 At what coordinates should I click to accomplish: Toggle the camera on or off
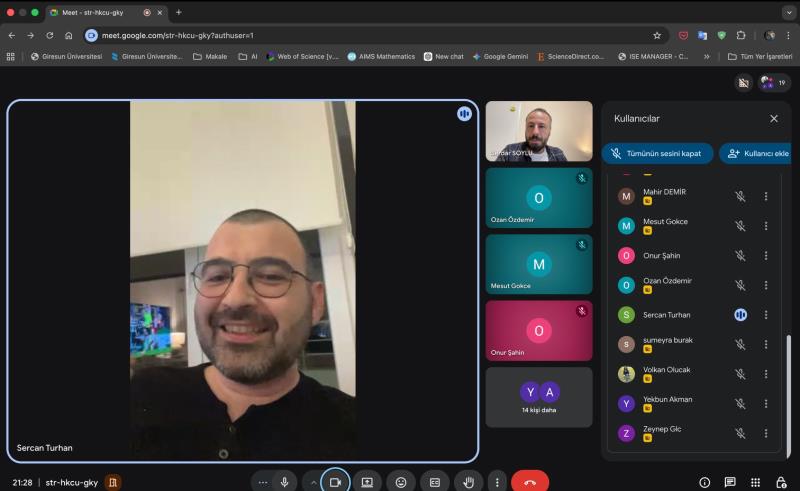point(335,482)
